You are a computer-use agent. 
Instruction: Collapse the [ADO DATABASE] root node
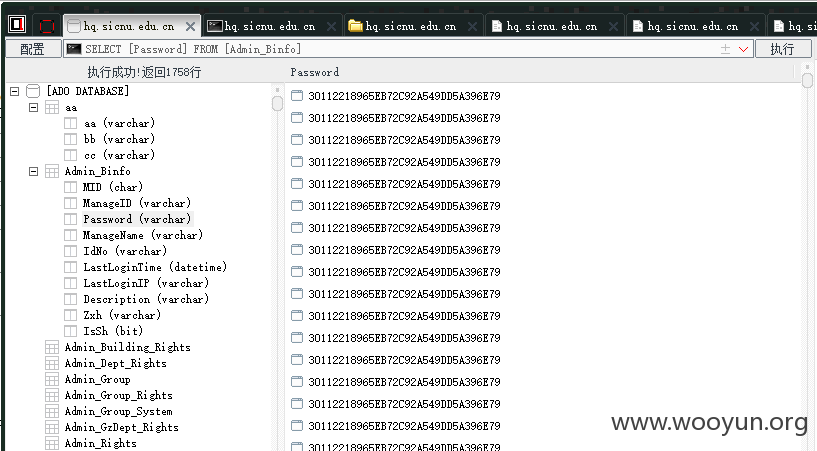coord(15,91)
